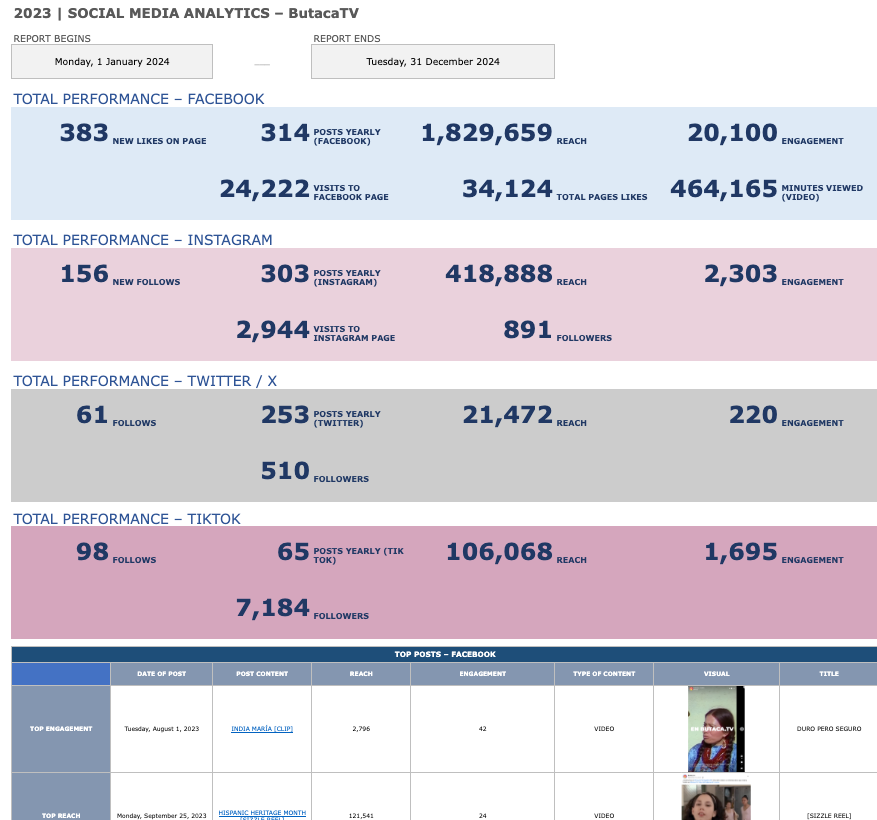
Task: Click the Top Reach row thumbnail
Action: (716, 797)
